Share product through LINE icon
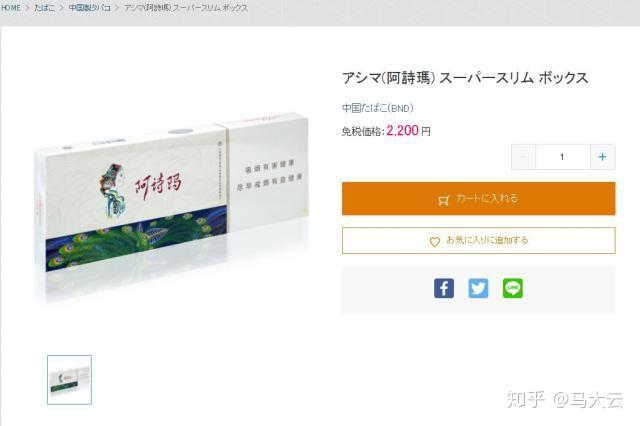 (513, 288)
